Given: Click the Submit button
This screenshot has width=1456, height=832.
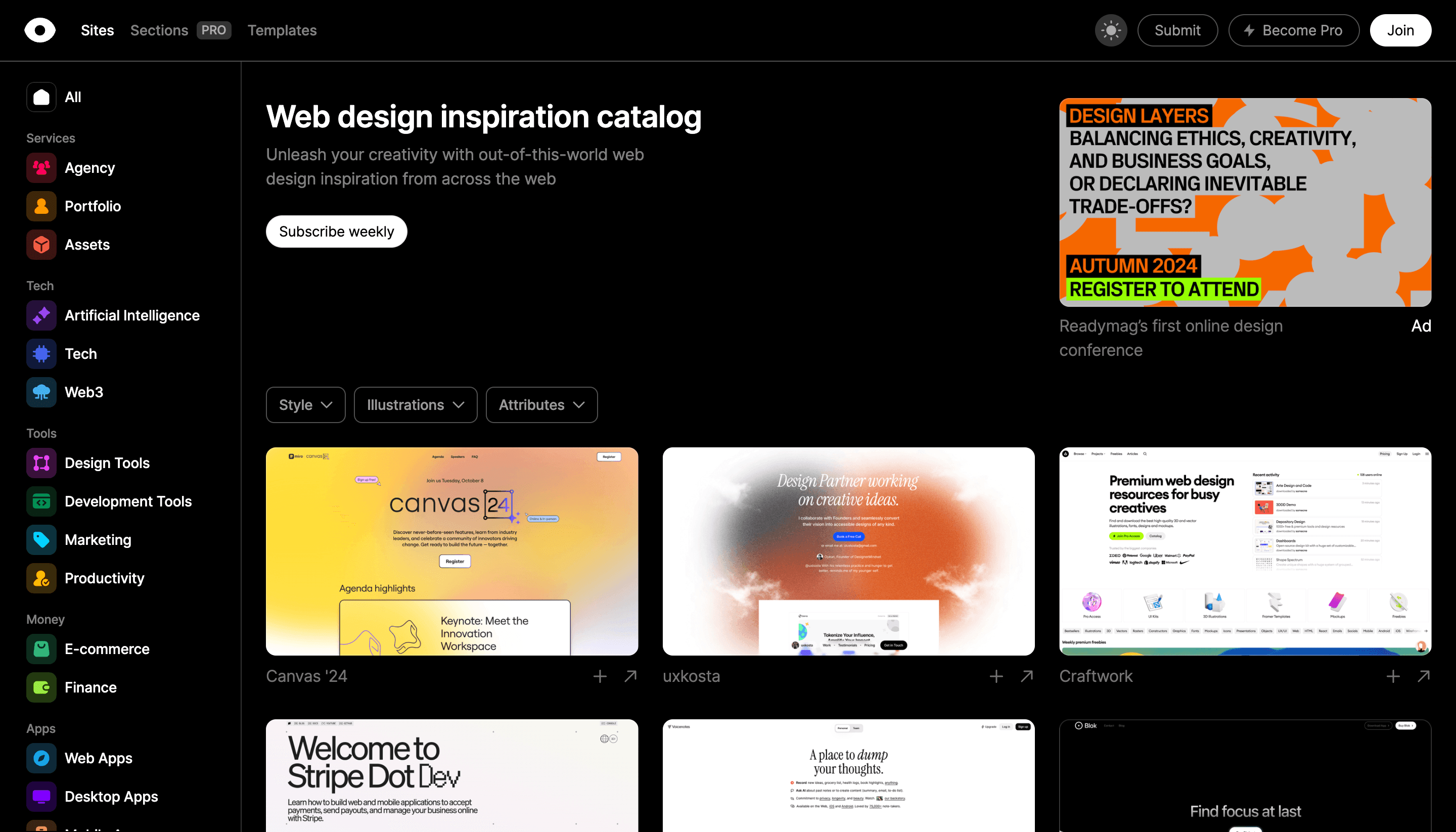Looking at the screenshot, I should [1177, 30].
